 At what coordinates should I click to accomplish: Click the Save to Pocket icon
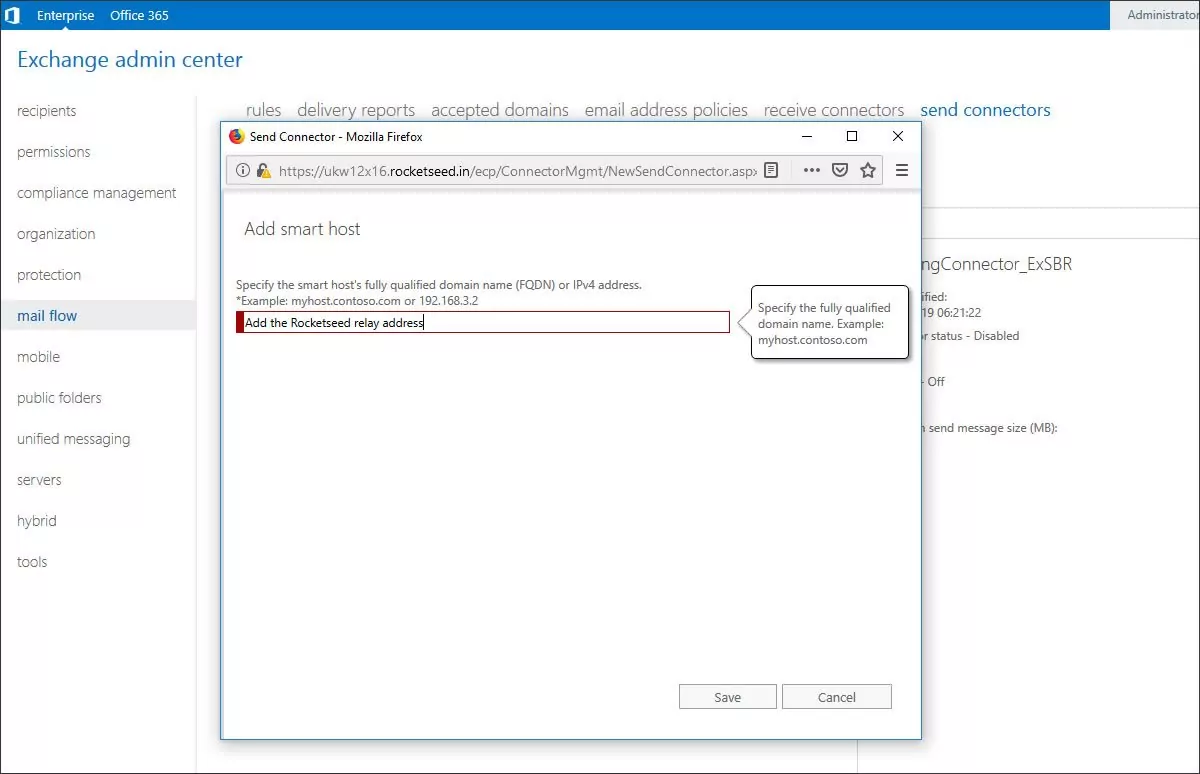[x=840, y=171]
